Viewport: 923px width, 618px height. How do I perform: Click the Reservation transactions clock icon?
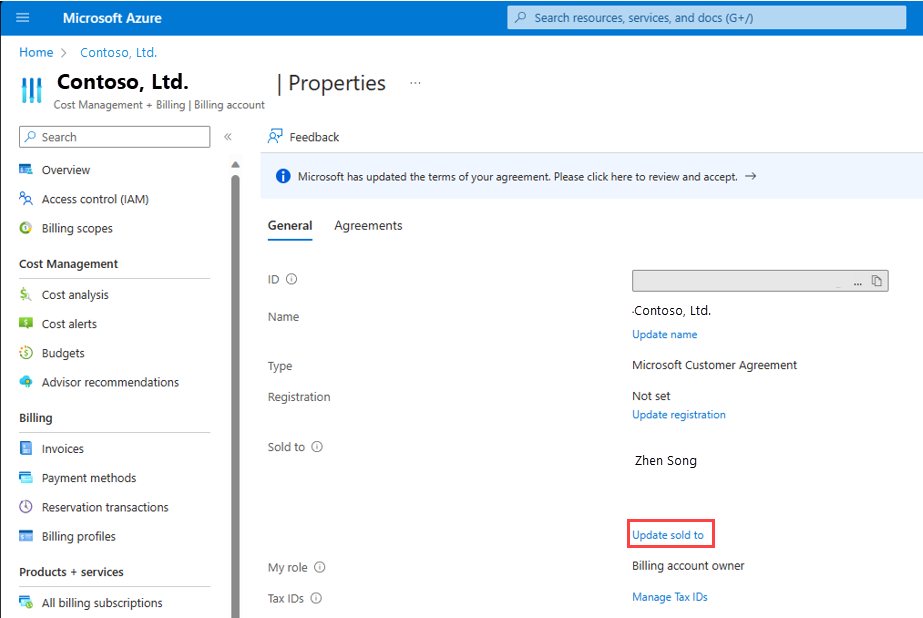tap(26, 506)
